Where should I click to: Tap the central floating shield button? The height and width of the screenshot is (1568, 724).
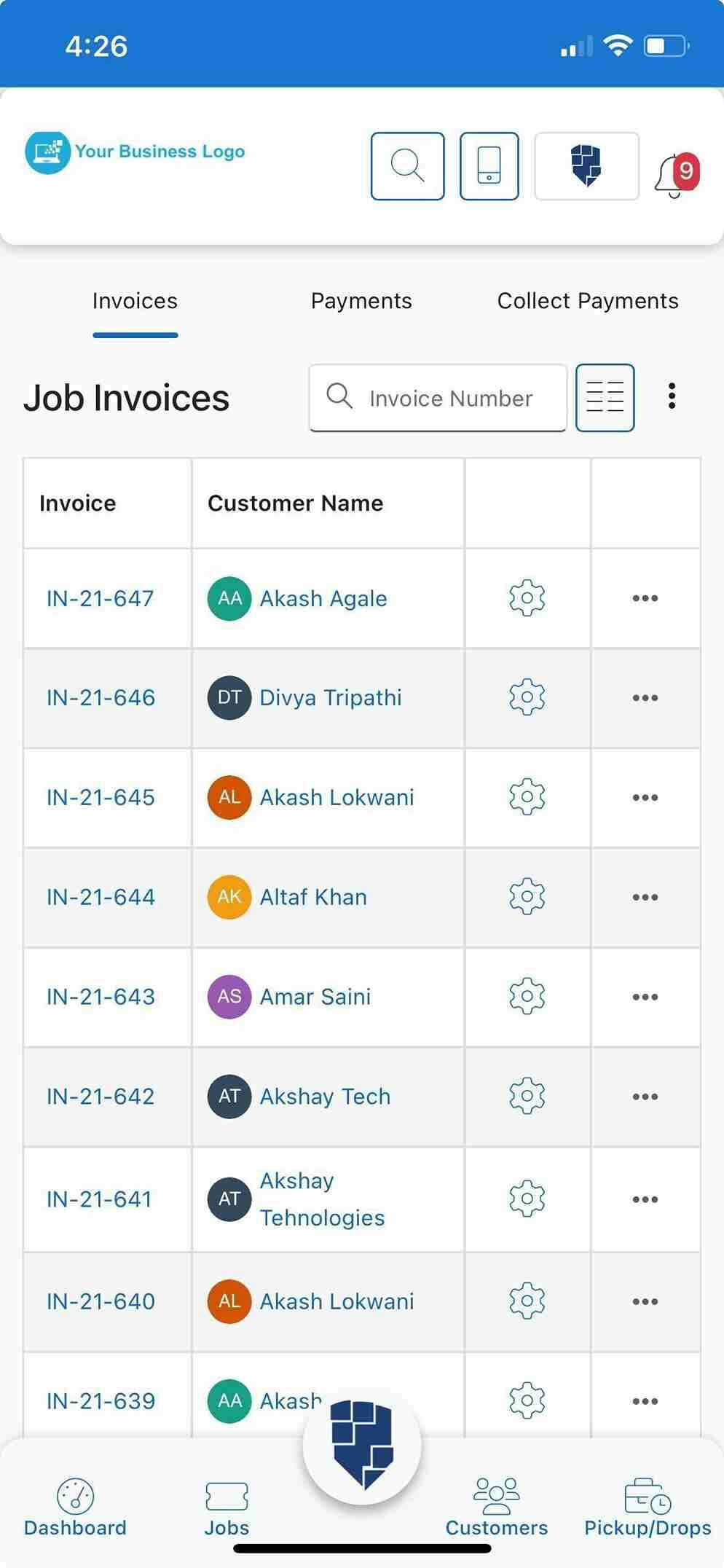[x=362, y=1444]
